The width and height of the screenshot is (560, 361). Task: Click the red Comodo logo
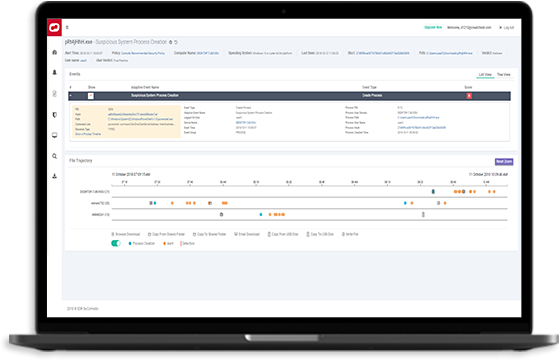click(x=54, y=27)
